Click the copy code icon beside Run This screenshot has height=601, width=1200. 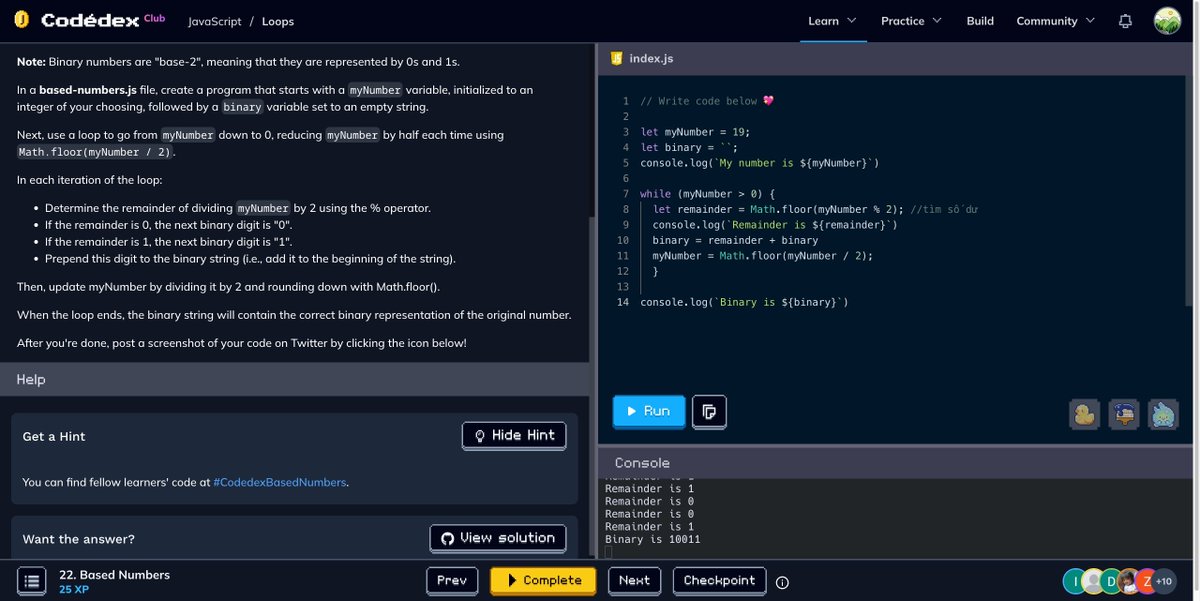tap(709, 411)
